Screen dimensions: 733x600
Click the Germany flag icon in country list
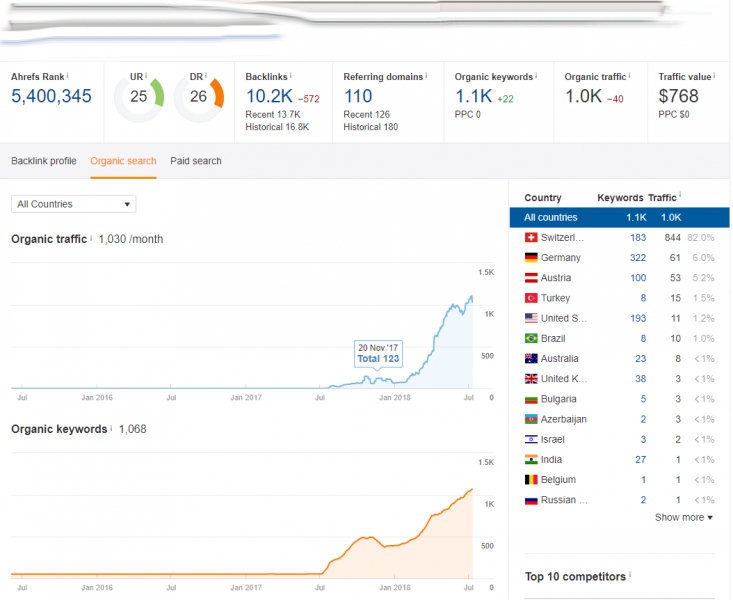tap(530, 258)
